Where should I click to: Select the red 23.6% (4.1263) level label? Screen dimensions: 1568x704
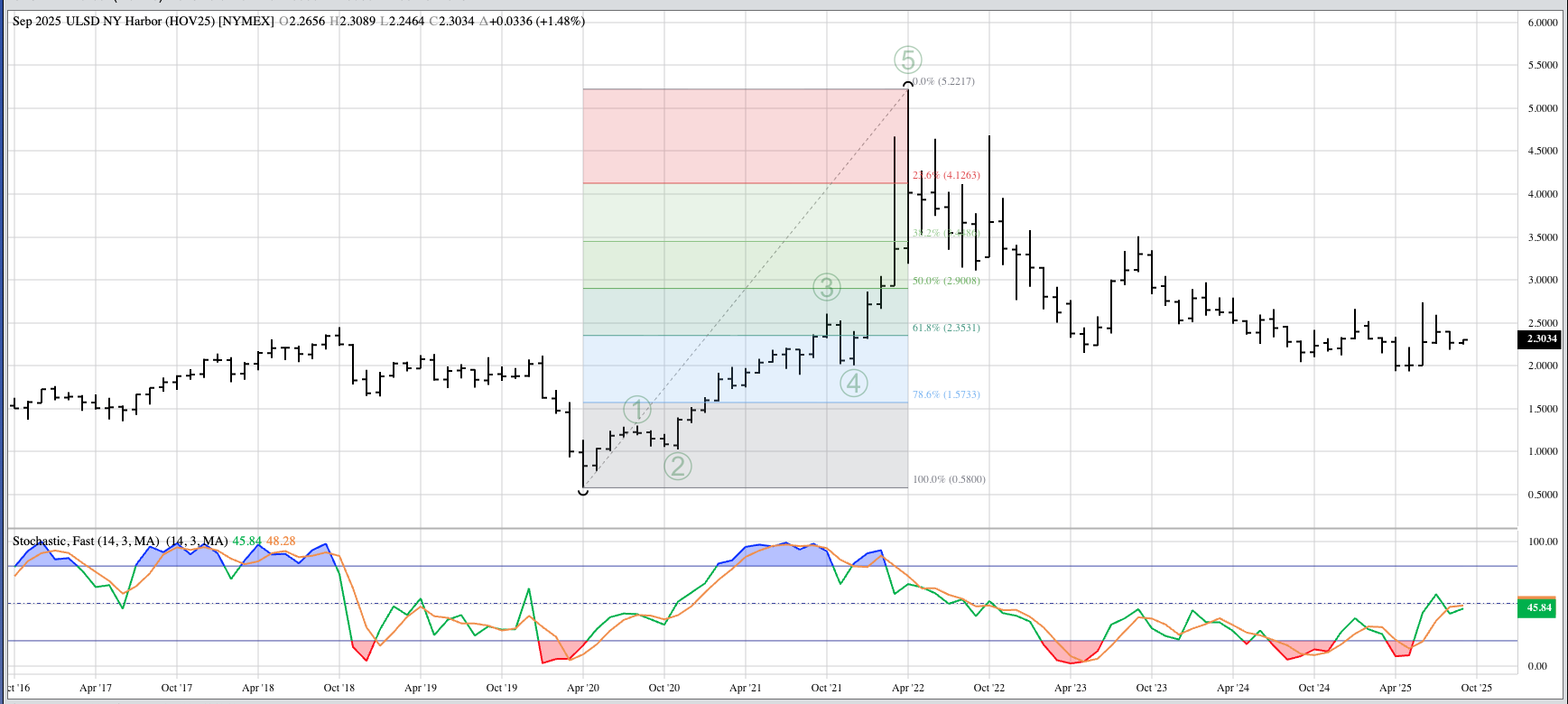click(x=946, y=175)
